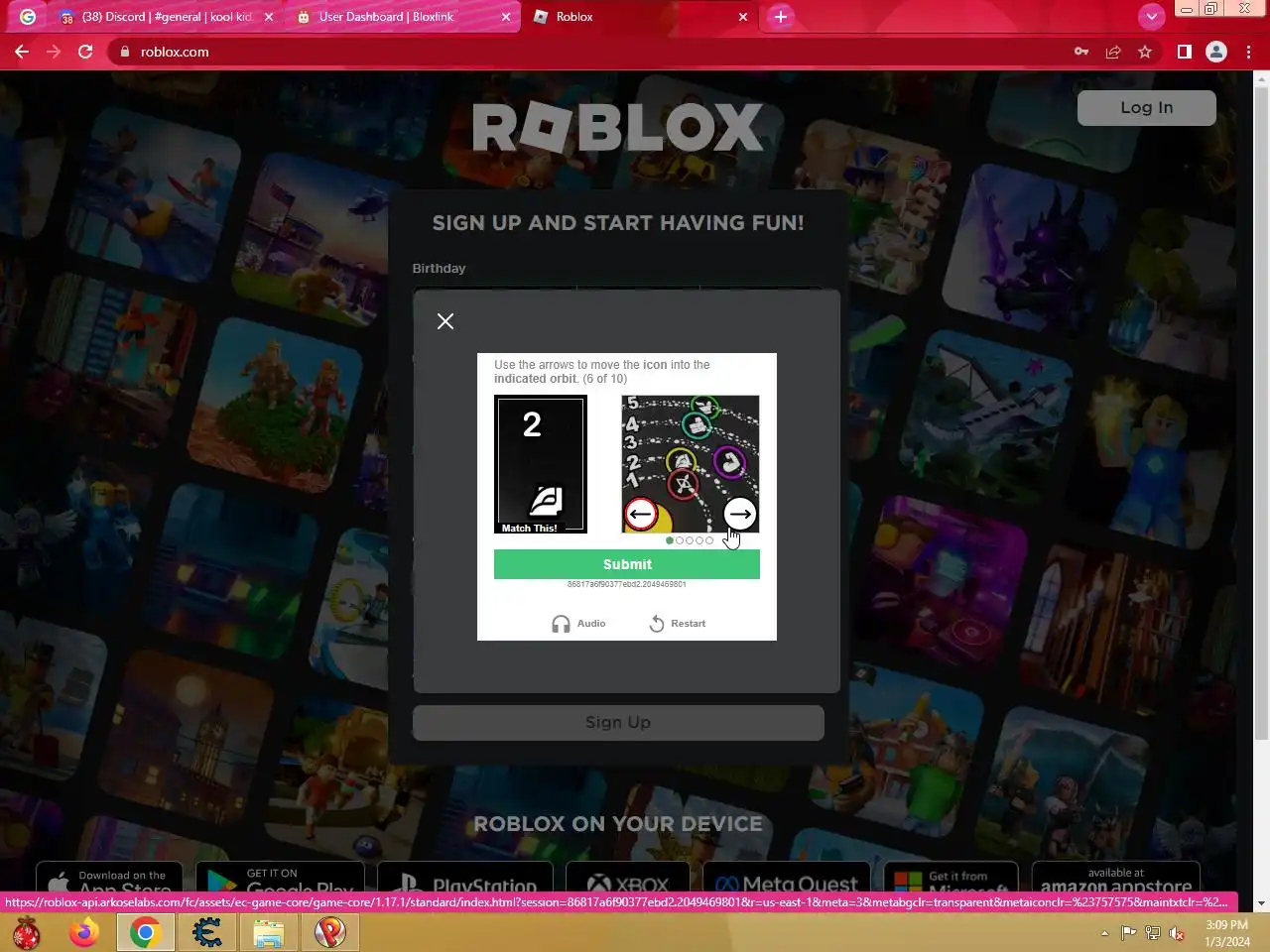Click the Log In button

click(x=1147, y=107)
